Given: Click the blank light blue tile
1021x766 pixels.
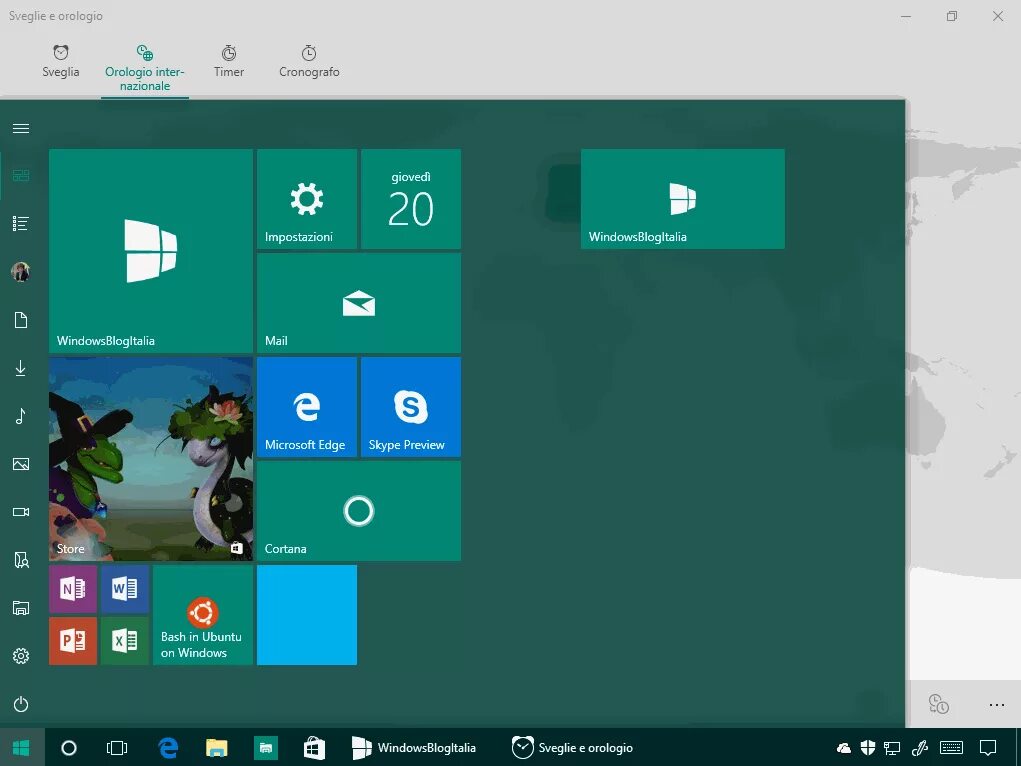Looking at the screenshot, I should [307, 615].
